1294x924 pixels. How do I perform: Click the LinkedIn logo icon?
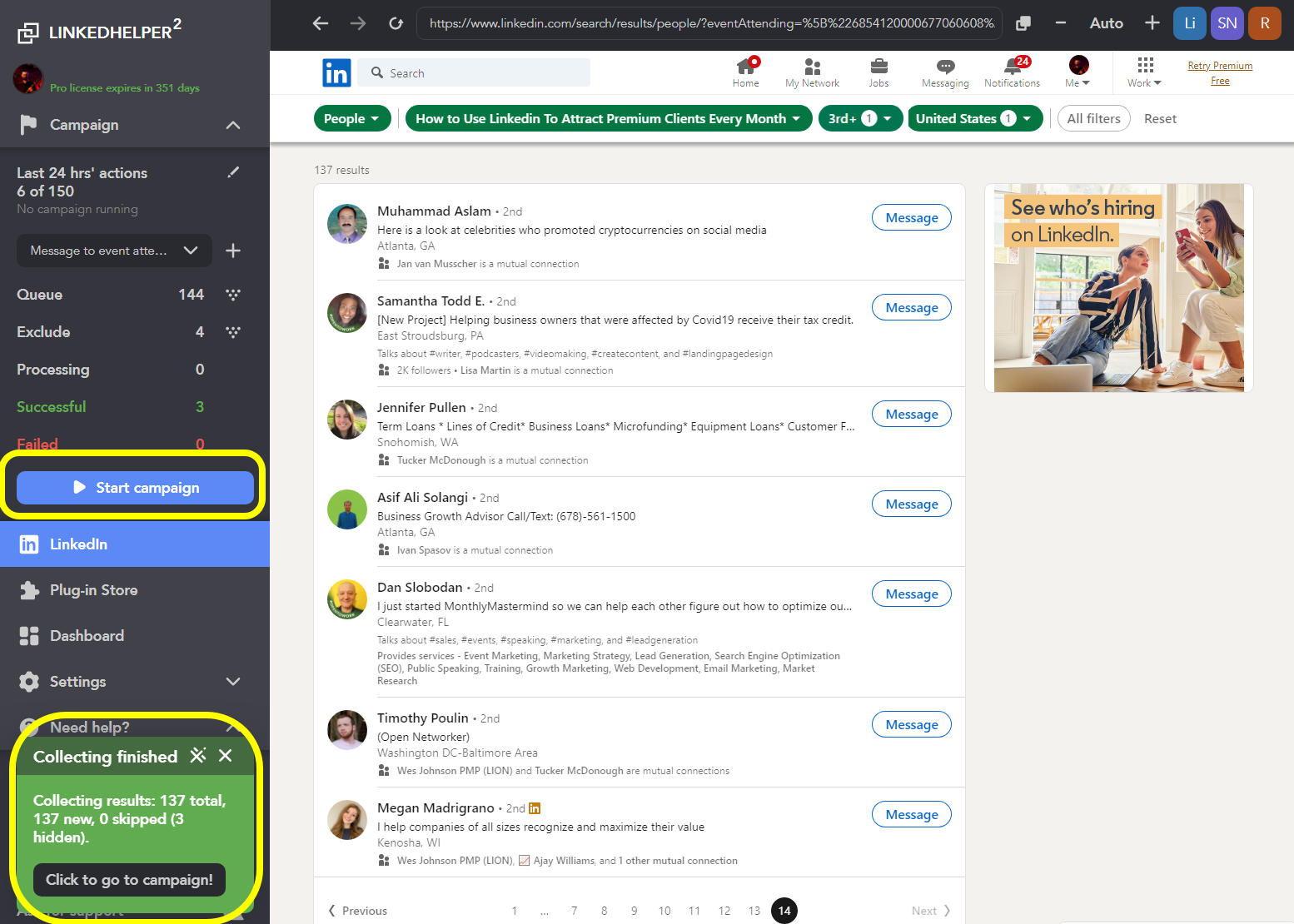coord(336,72)
